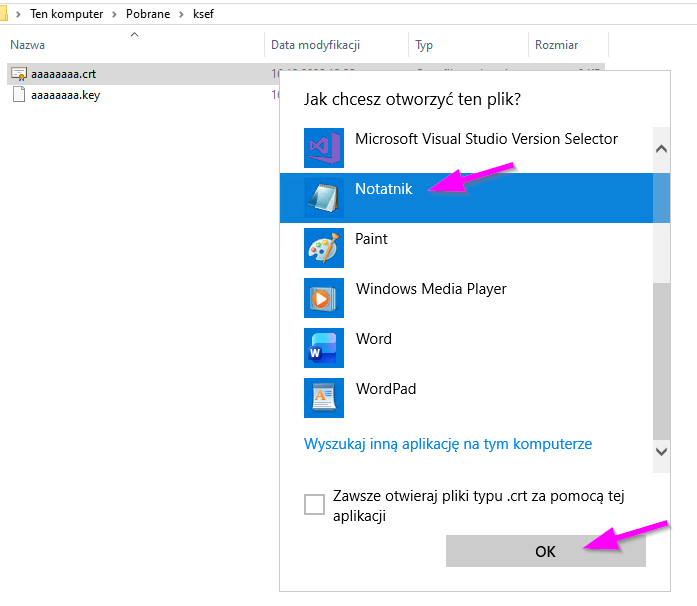Click the breadcrumb chevron after Ten komputer
Viewport: 697px width, 606px height.
tap(114, 16)
